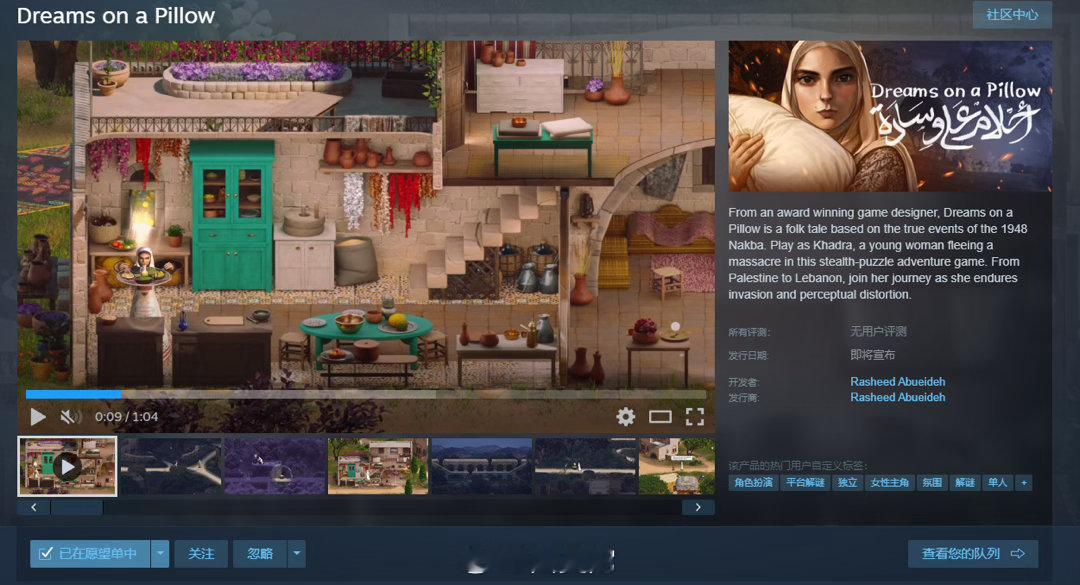Add a tag with plus button

pos(1024,482)
